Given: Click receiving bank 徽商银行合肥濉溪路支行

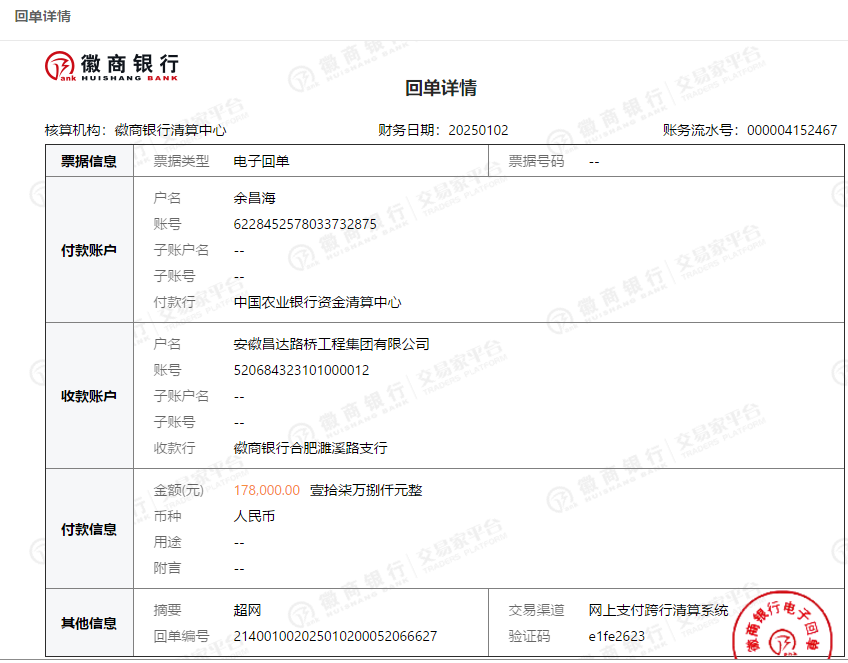Looking at the screenshot, I should [x=310, y=448].
